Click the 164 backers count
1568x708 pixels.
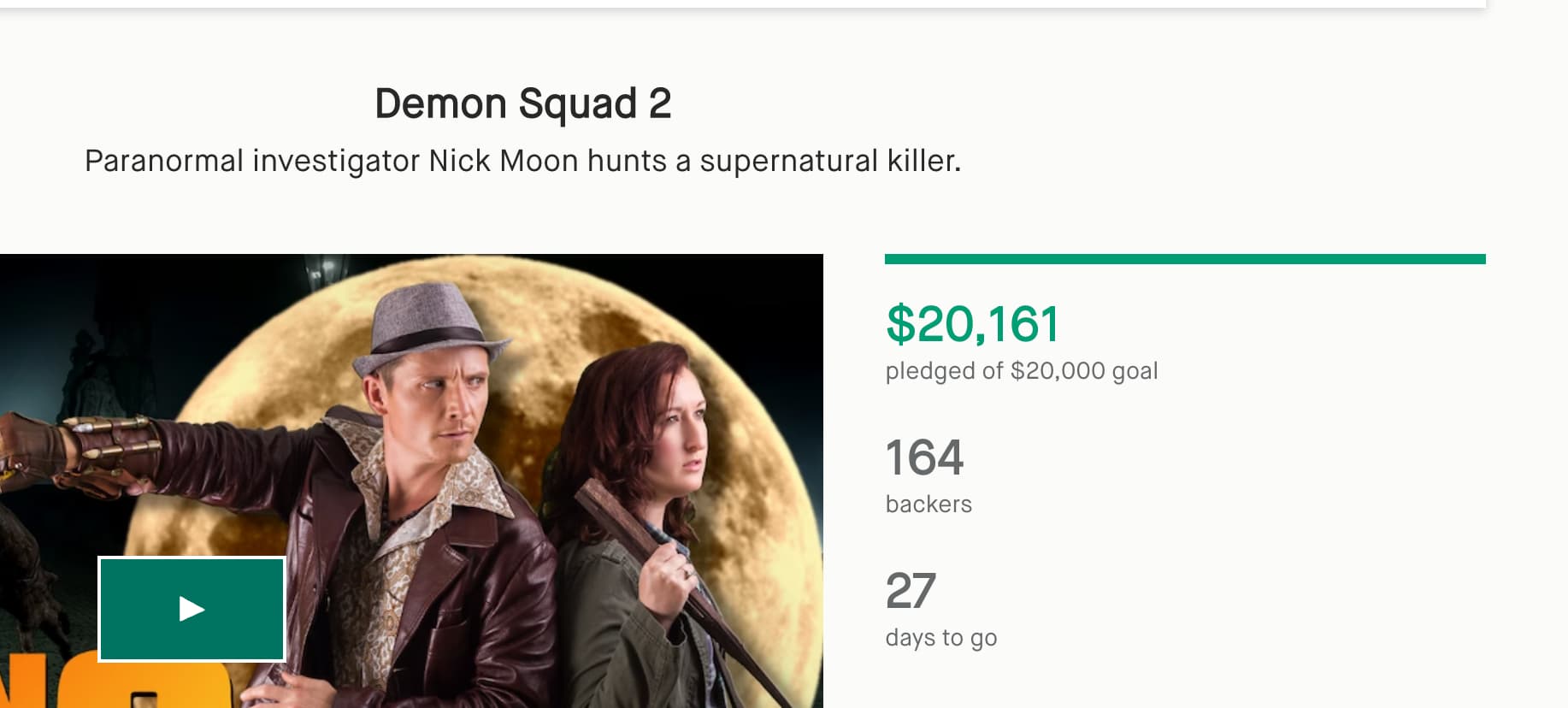(x=924, y=457)
